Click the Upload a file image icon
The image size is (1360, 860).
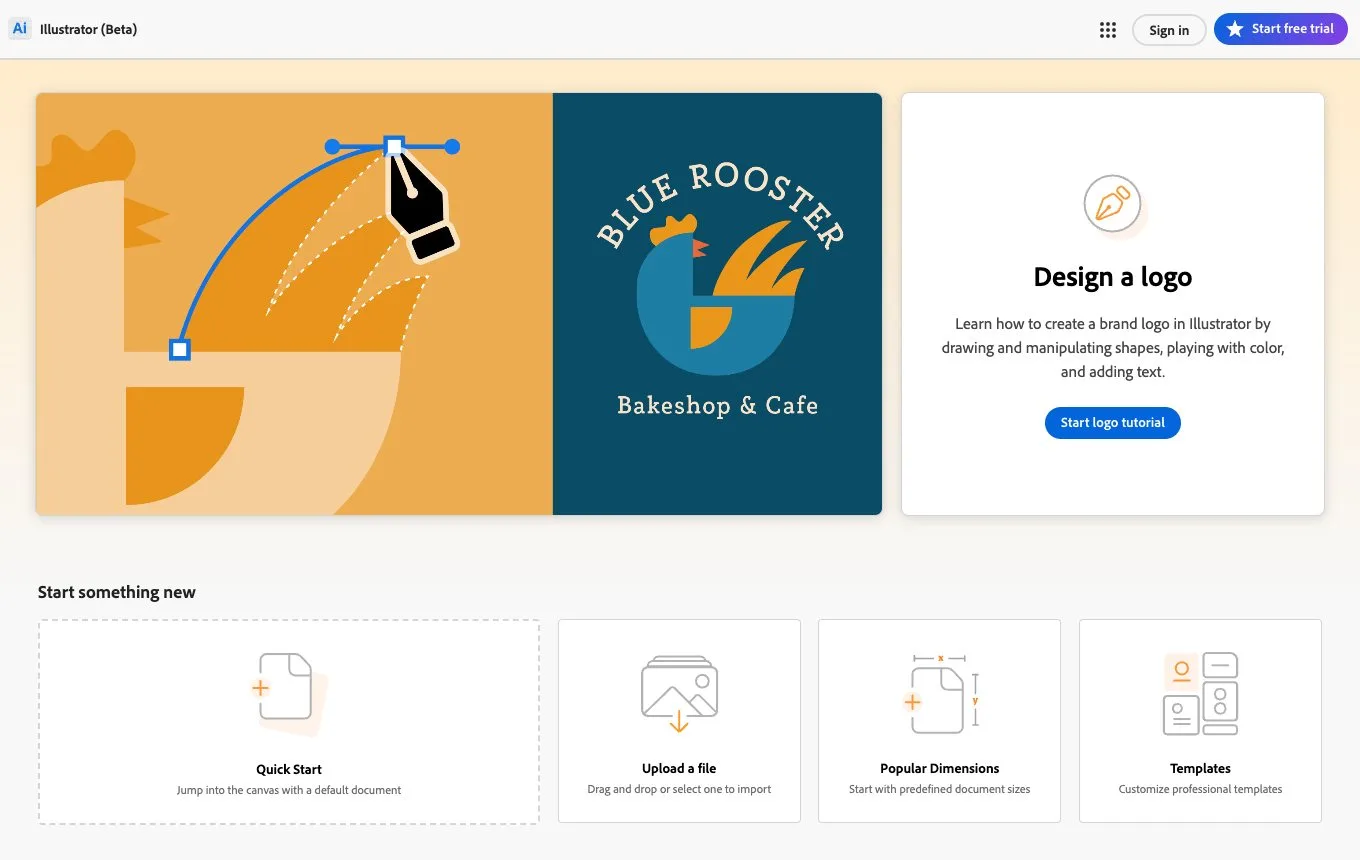point(679,693)
